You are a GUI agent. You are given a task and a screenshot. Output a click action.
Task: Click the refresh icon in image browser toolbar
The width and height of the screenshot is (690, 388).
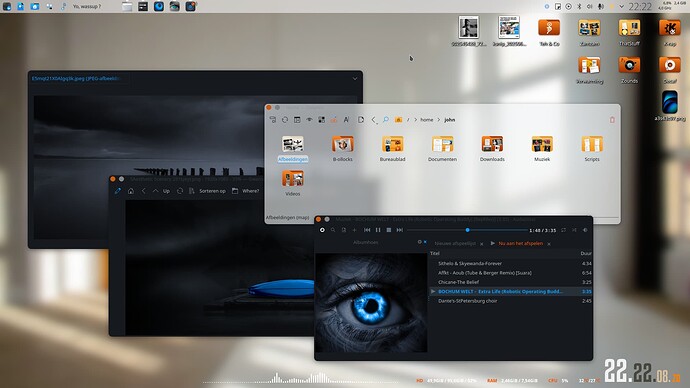pos(180,191)
